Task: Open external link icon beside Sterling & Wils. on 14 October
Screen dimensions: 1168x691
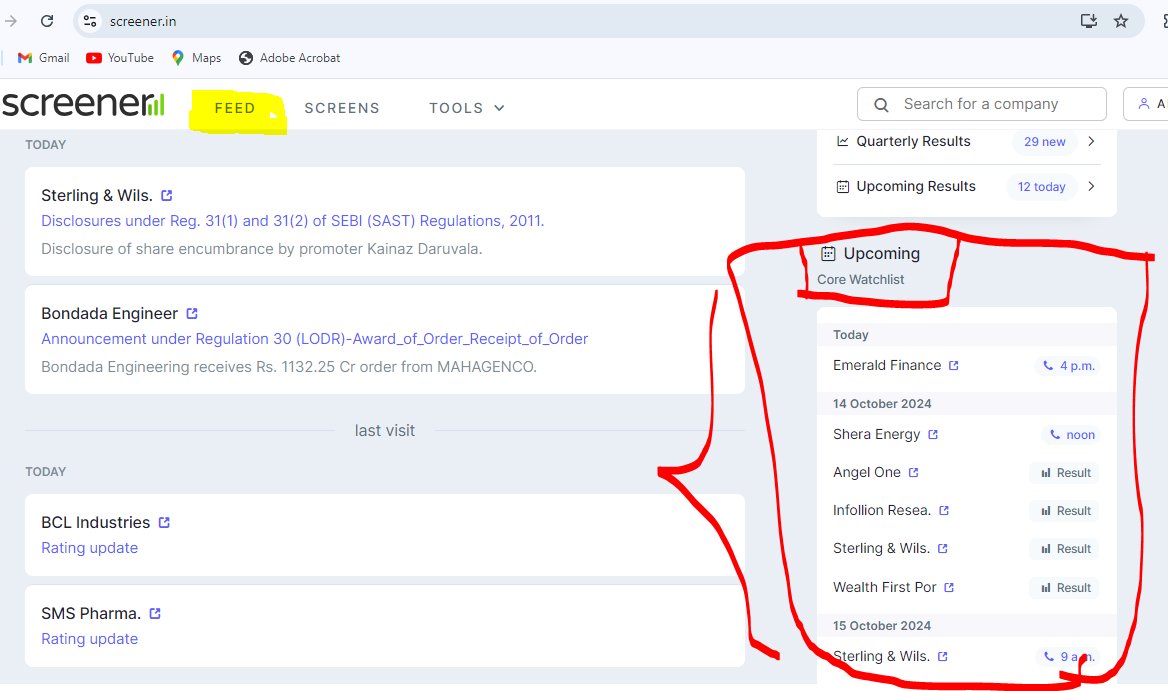Action: (942, 548)
